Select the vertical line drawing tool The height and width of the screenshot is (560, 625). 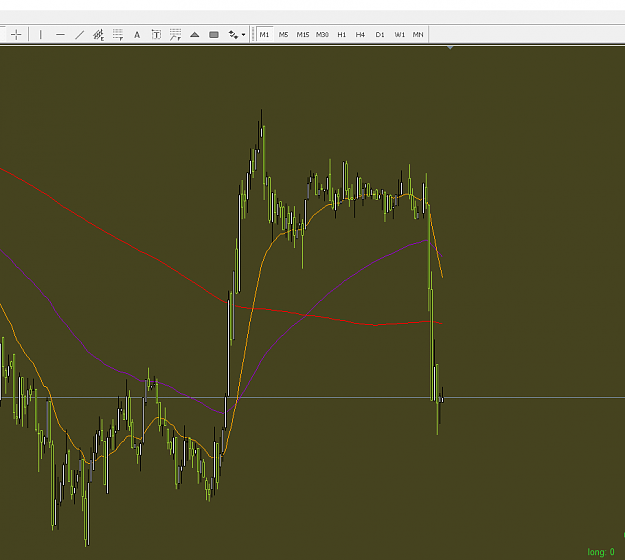[x=41, y=35]
